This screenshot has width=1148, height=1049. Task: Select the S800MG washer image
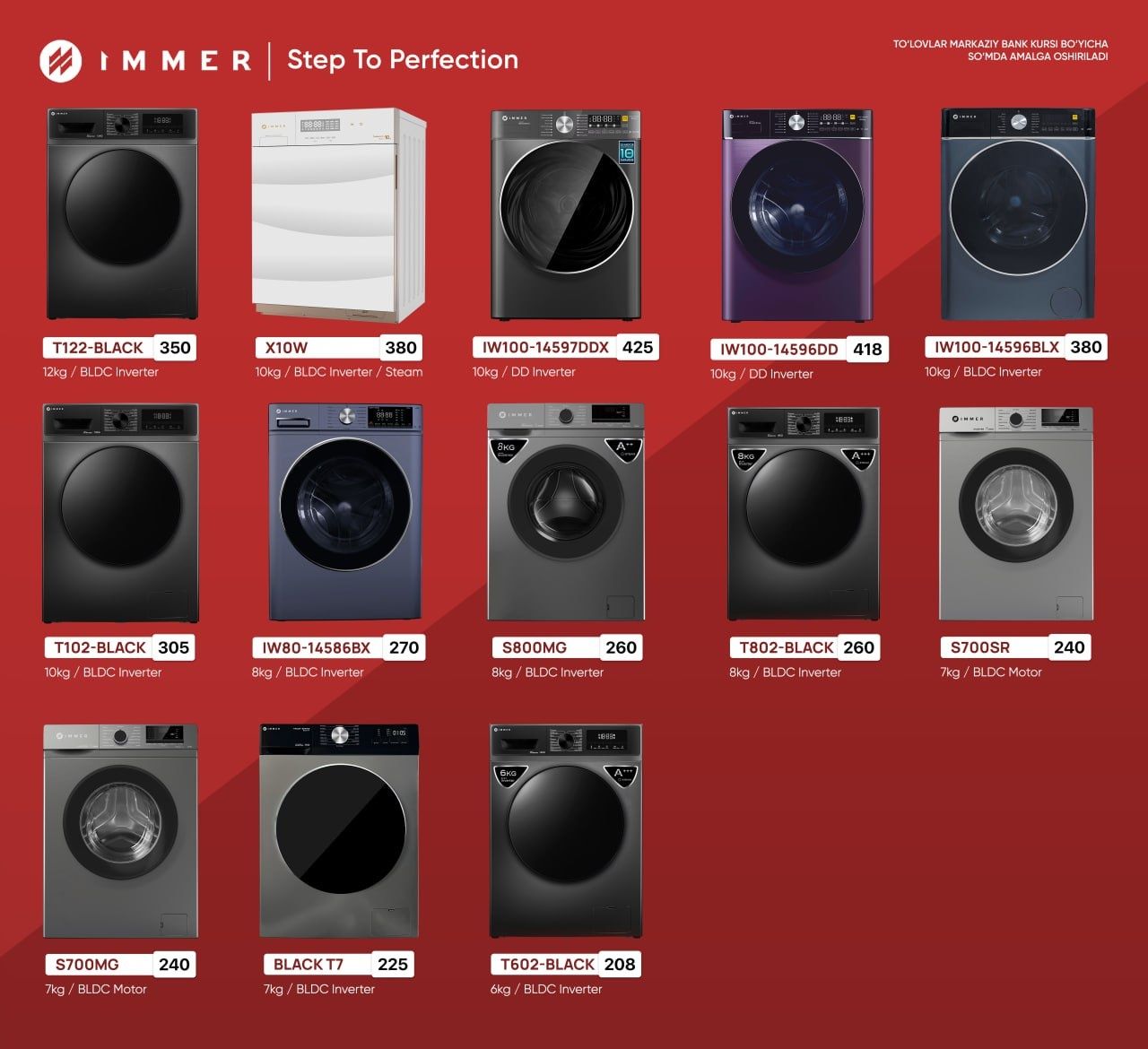[566, 512]
